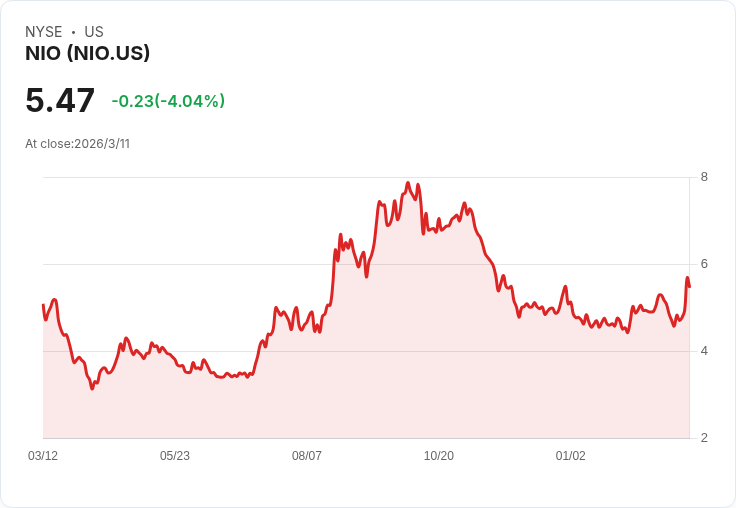Click the highest peak of the price line

click(x=408, y=183)
